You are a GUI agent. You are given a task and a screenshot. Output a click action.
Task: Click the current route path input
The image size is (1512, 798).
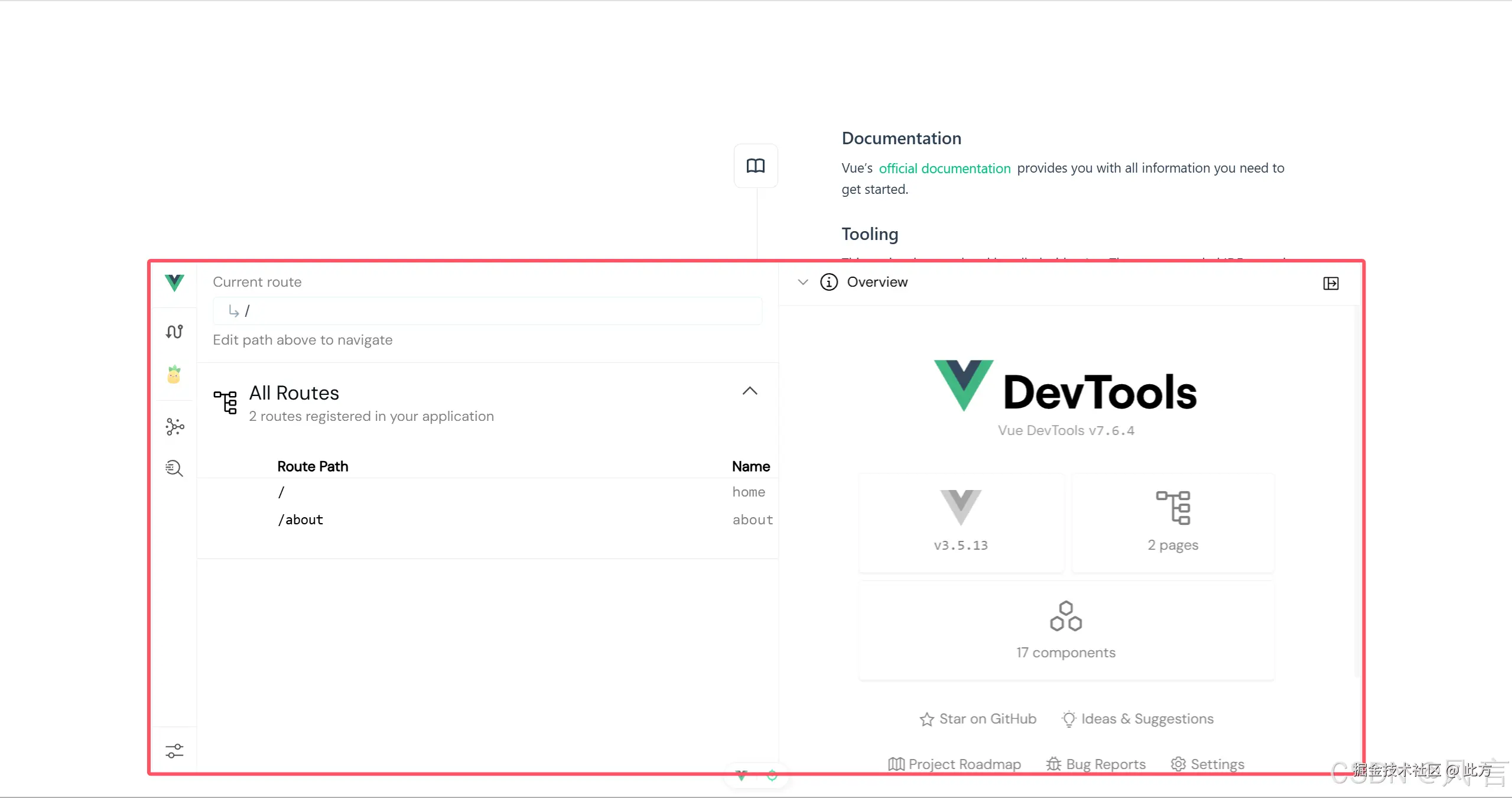487,311
